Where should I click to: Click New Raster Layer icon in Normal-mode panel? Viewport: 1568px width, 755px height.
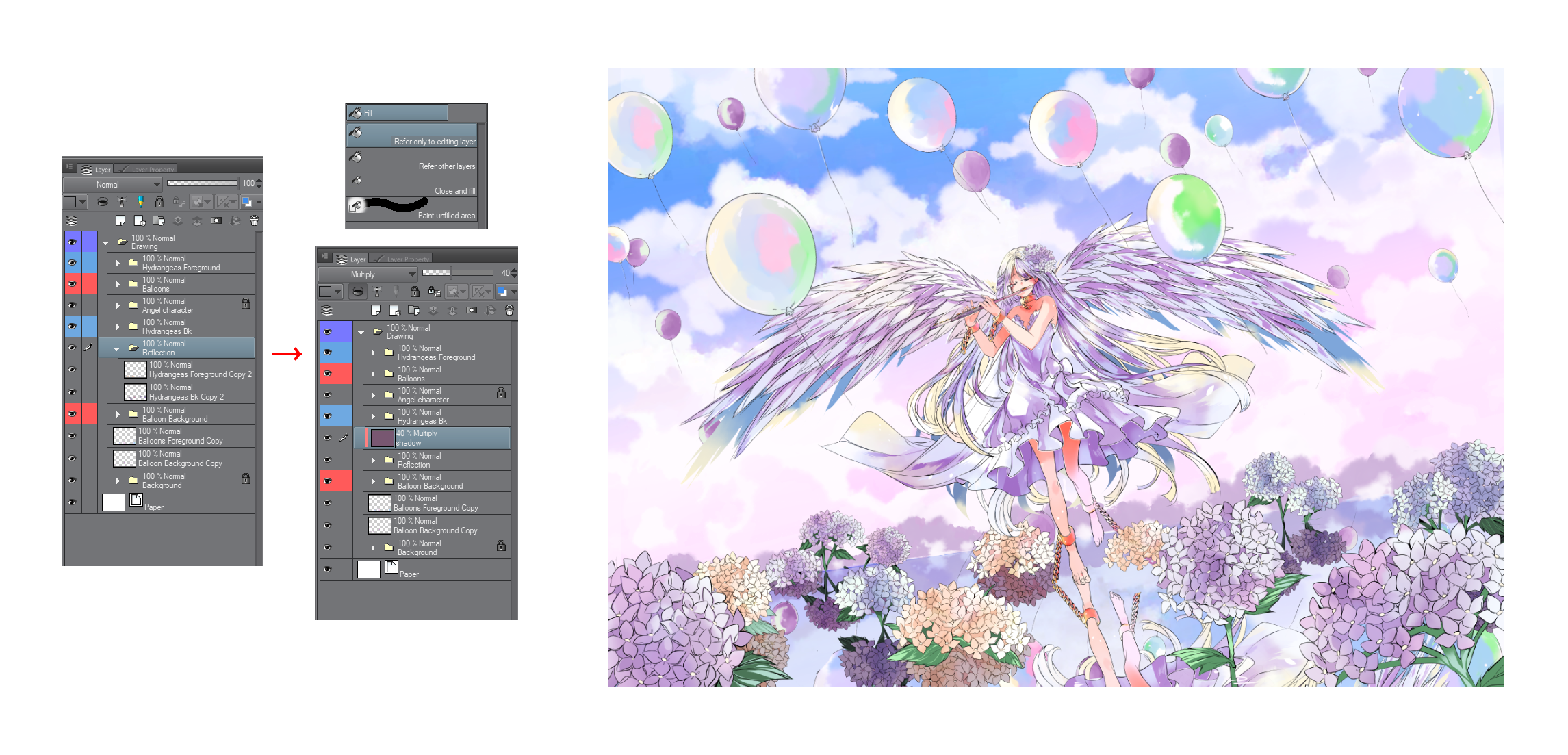click(x=120, y=220)
